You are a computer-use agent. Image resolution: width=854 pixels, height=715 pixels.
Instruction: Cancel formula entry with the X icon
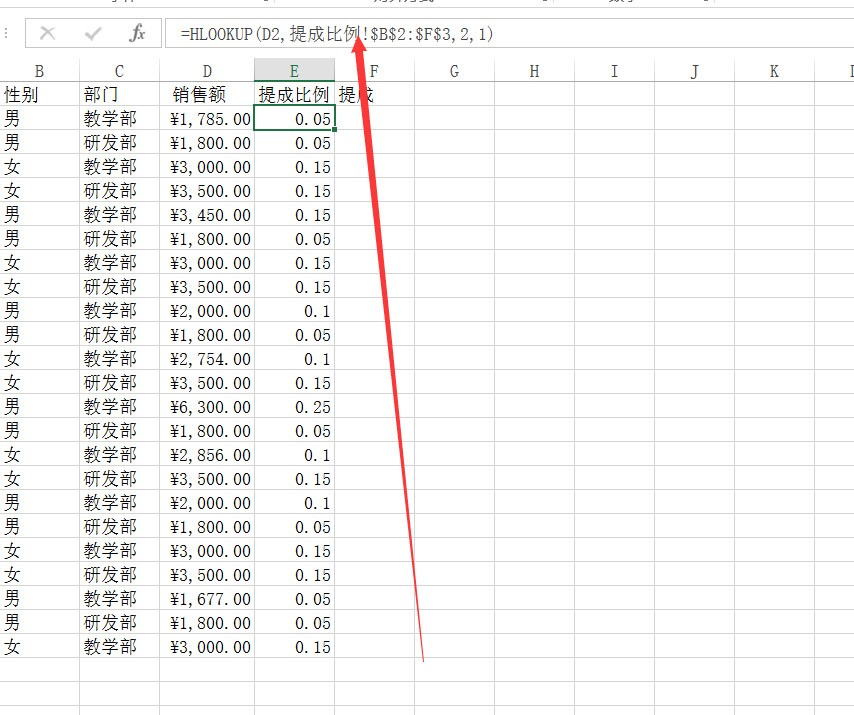pyautogui.click(x=48, y=32)
